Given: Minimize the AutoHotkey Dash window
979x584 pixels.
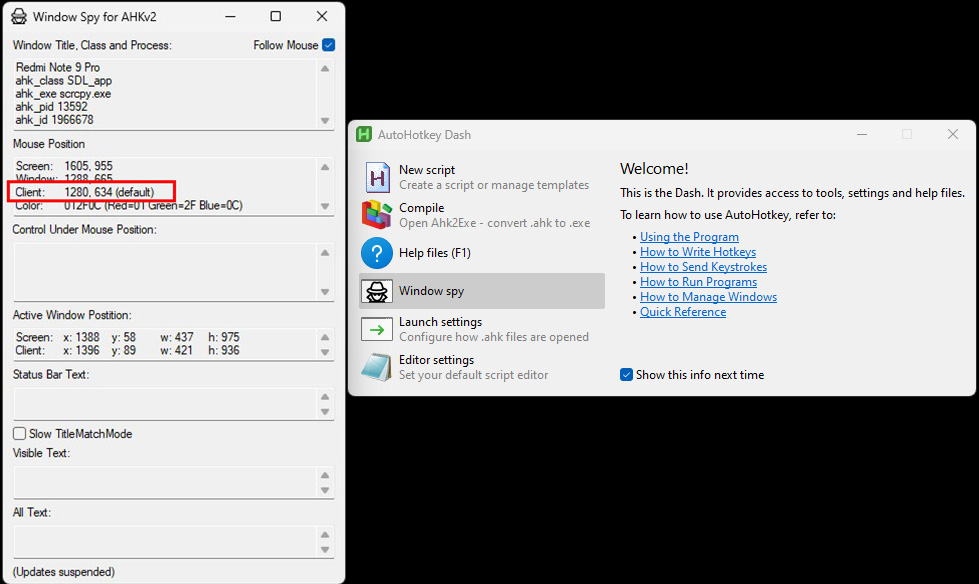Looking at the screenshot, I should coord(862,134).
